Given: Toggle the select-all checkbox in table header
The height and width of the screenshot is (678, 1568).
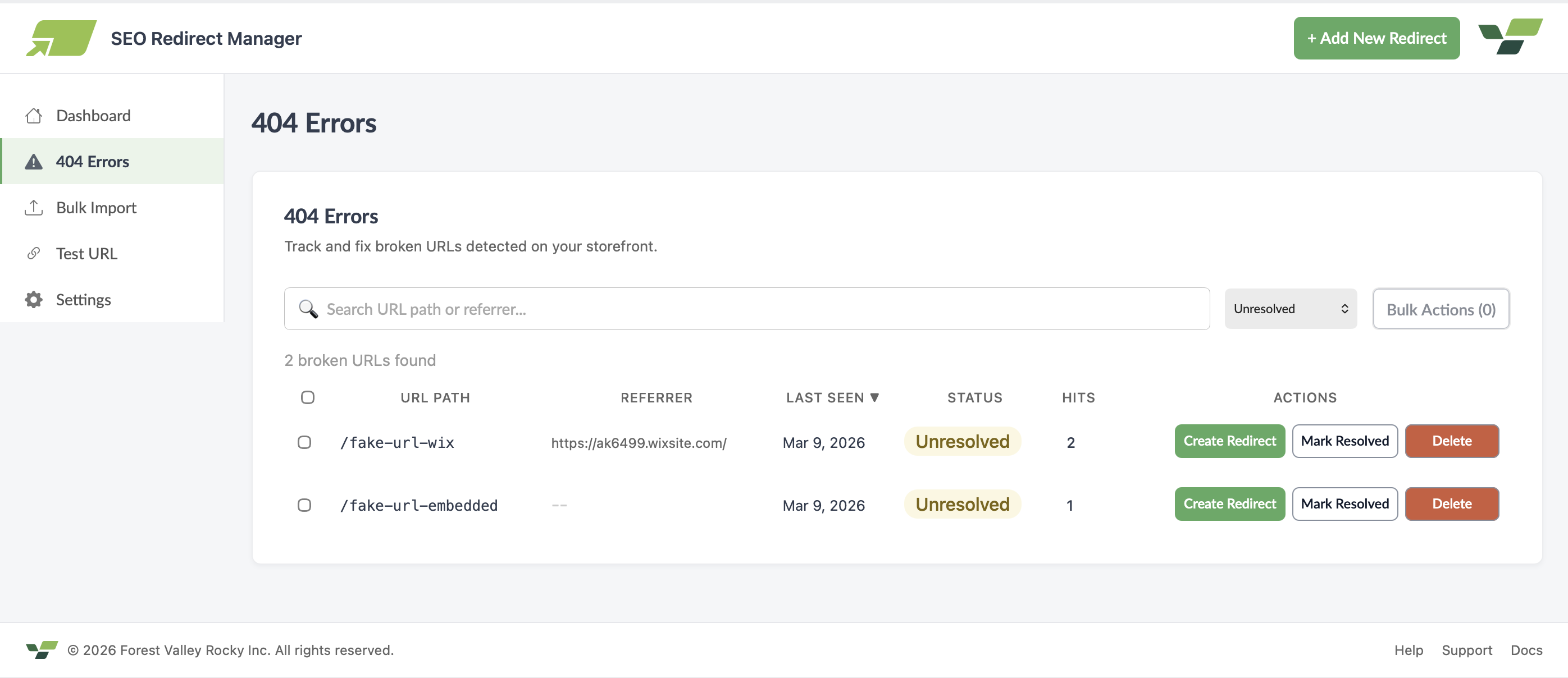Looking at the screenshot, I should click(307, 397).
